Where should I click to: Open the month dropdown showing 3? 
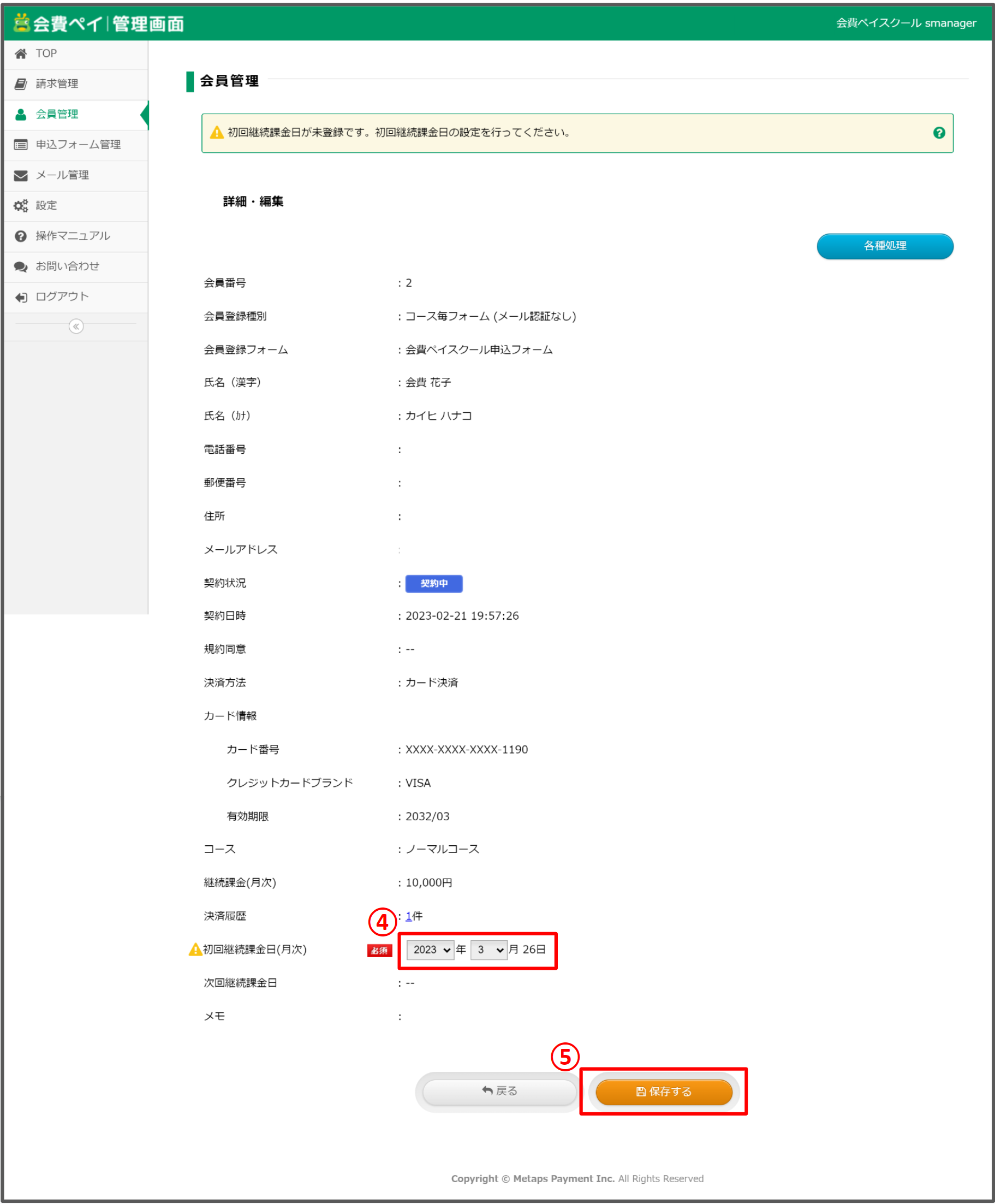(x=489, y=950)
